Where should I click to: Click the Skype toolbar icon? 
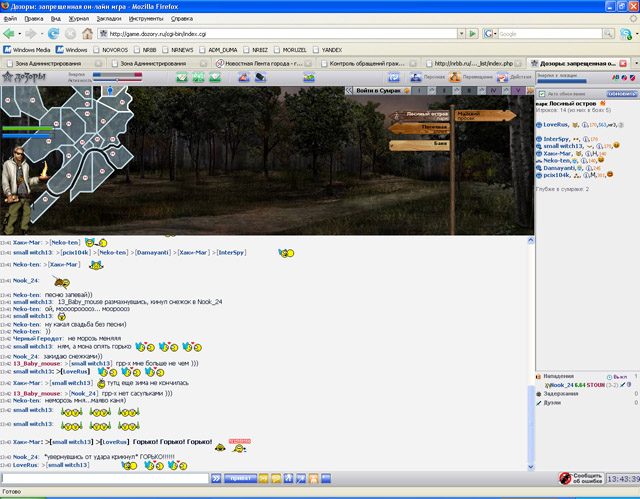[626, 34]
